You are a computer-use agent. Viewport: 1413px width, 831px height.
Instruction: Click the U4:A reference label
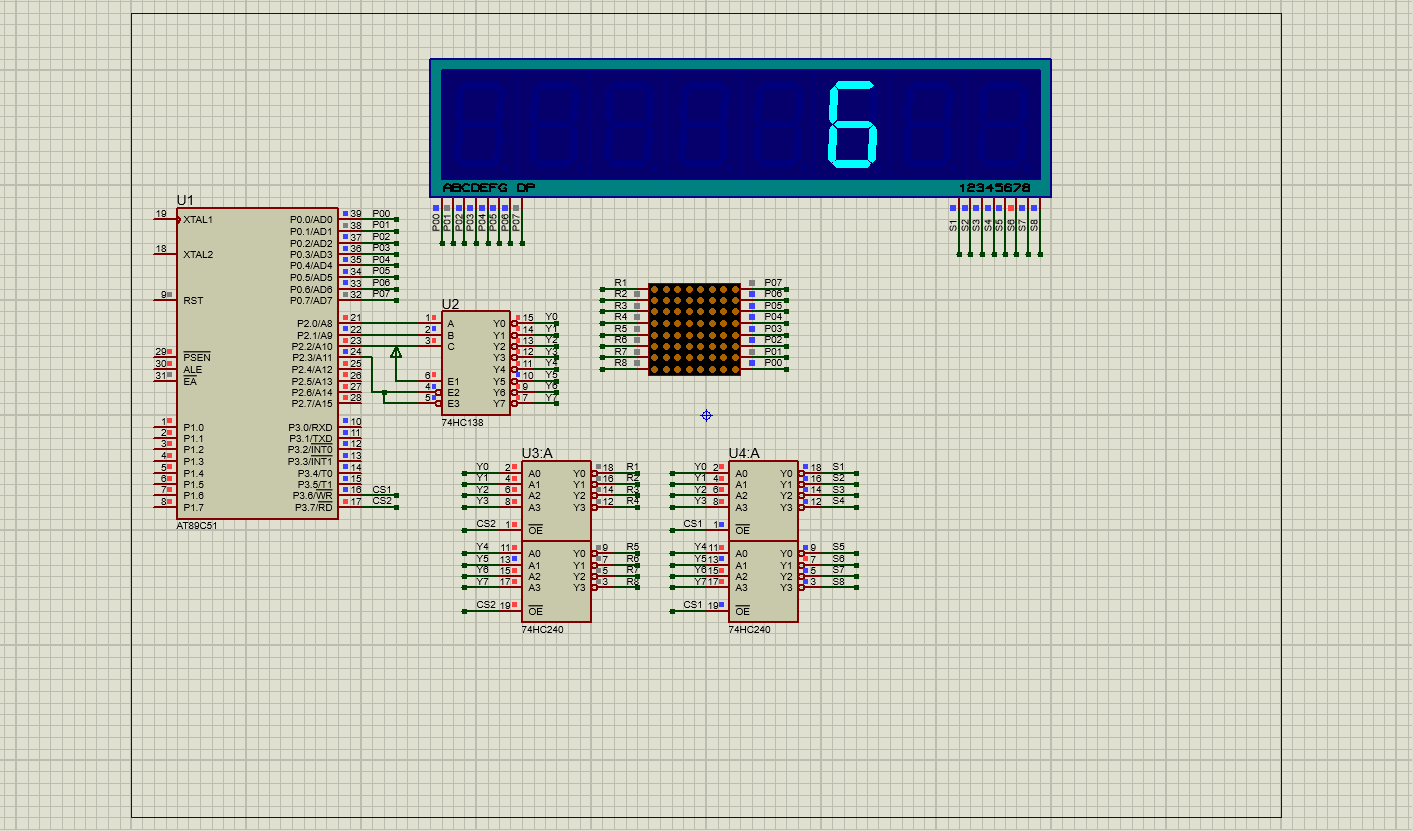[x=744, y=453]
